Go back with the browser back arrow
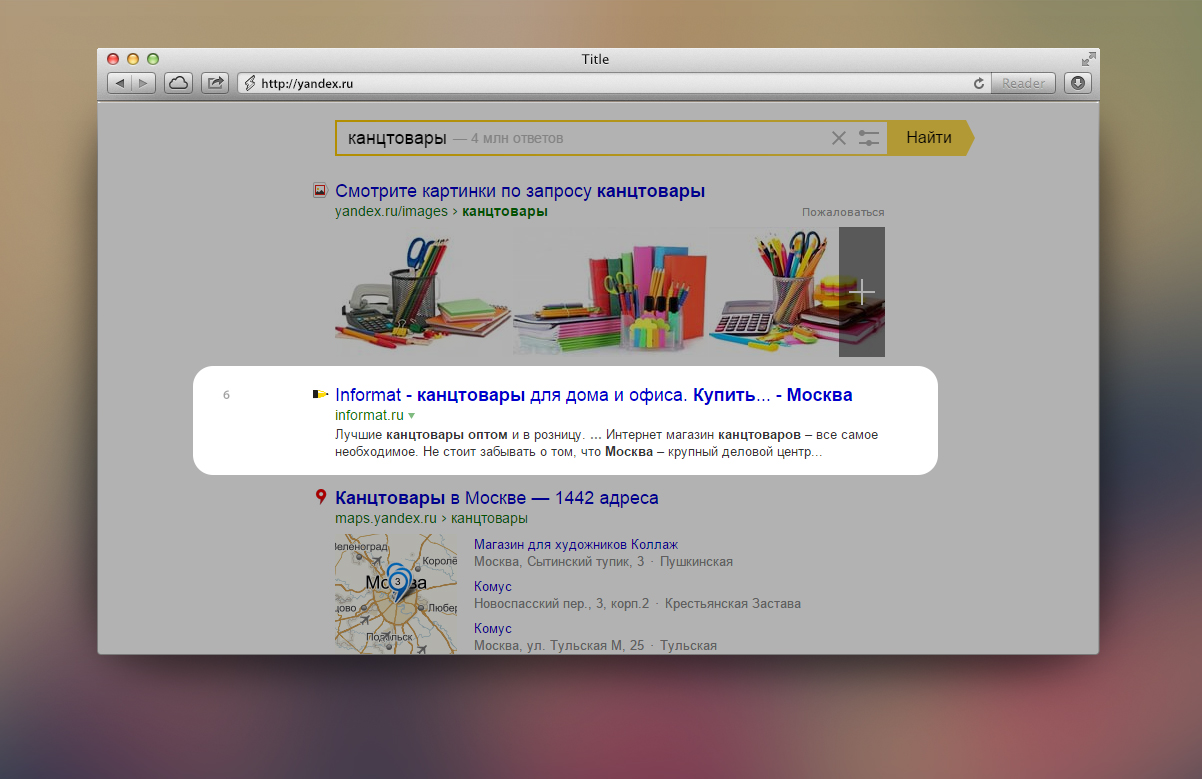Image resolution: width=1202 pixels, height=779 pixels. click(120, 83)
